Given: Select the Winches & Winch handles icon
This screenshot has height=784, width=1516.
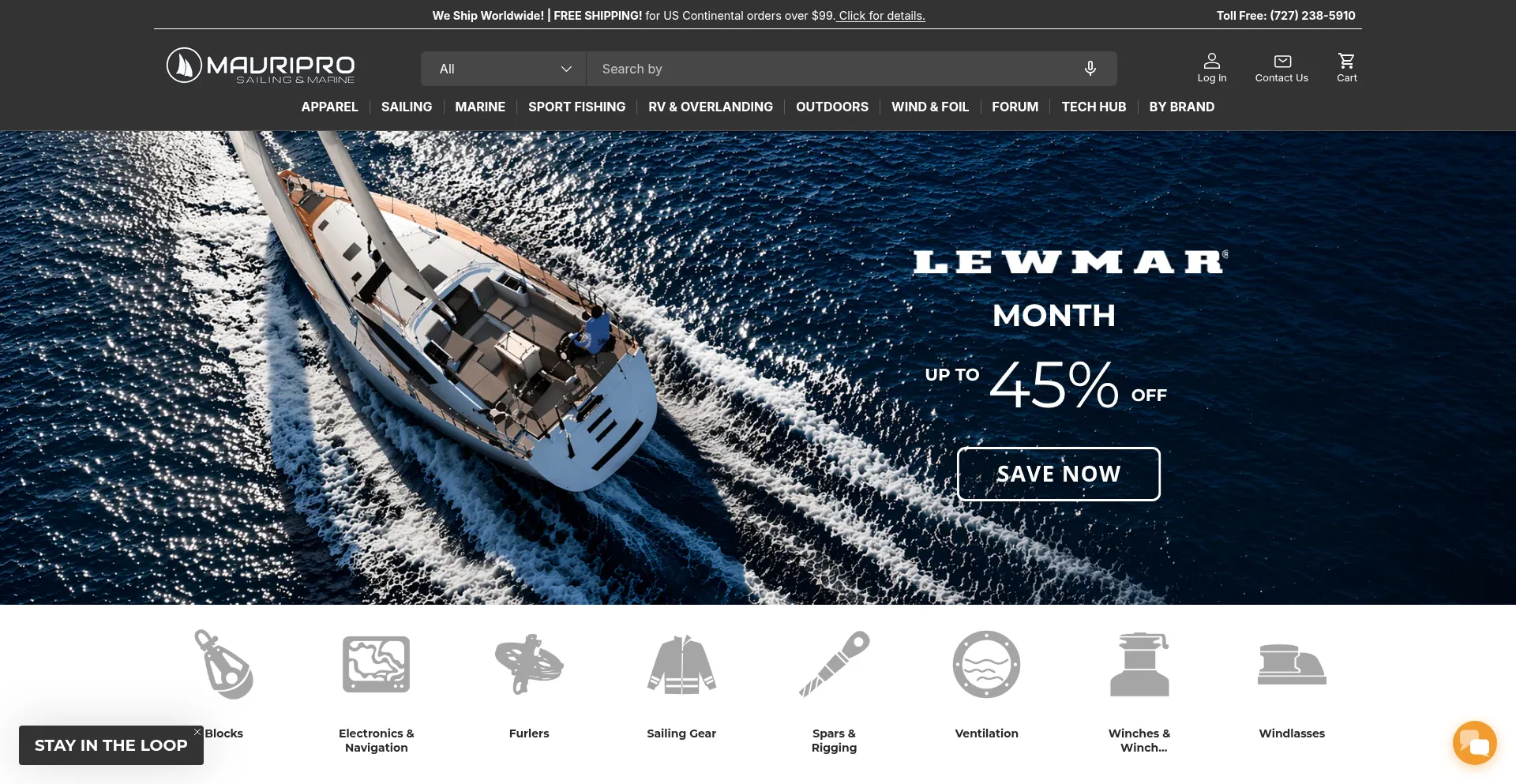Looking at the screenshot, I should point(1139,665).
